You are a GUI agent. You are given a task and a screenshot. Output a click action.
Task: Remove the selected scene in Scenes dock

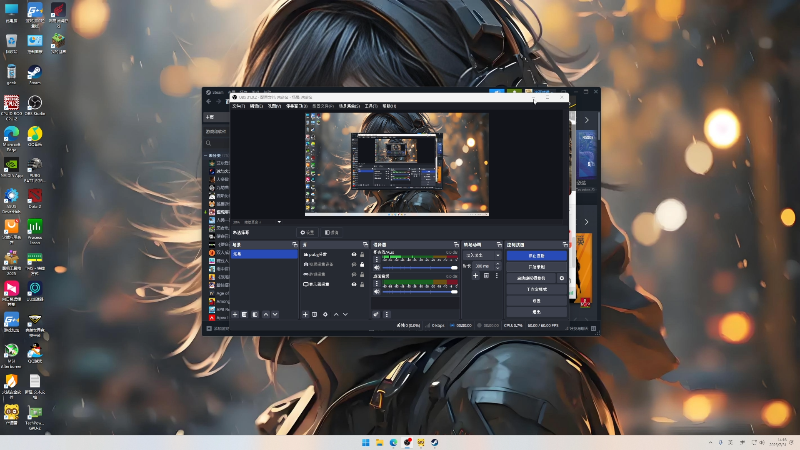(244, 314)
